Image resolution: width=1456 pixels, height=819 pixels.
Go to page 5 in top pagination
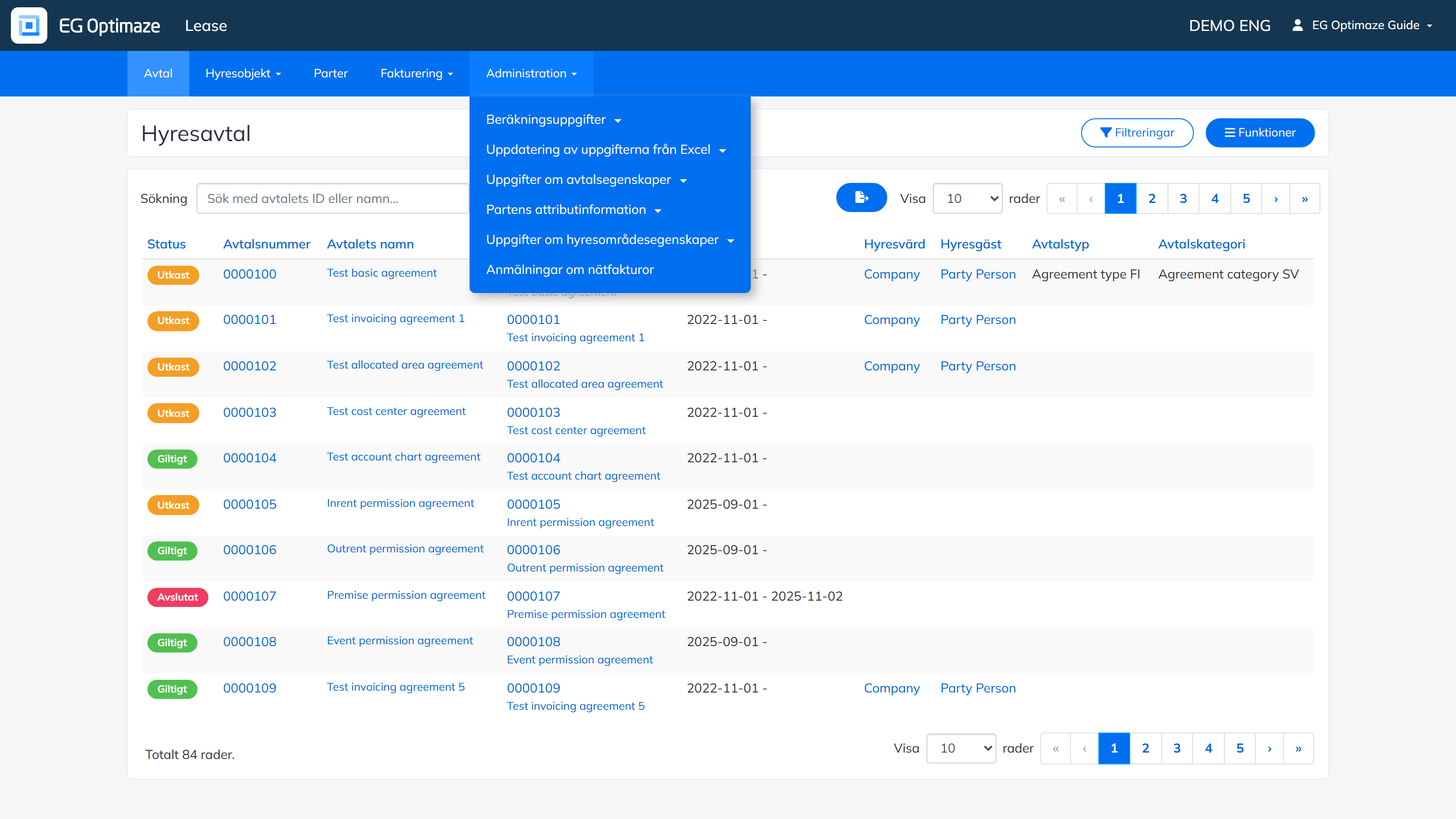click(x=1246, y=198)
